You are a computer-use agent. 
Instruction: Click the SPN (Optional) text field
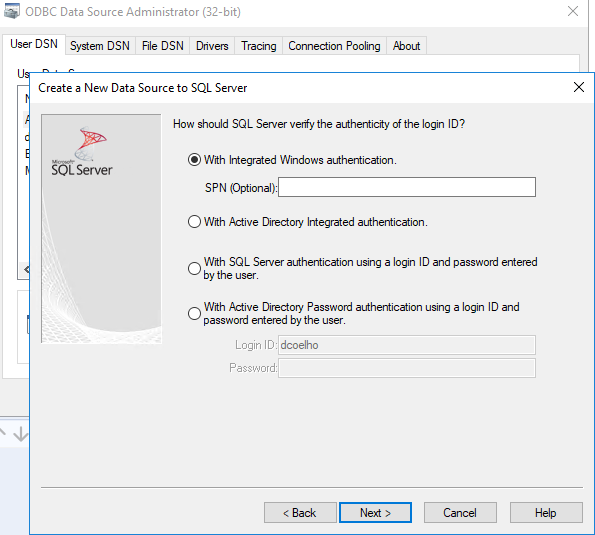click(407, 187)
